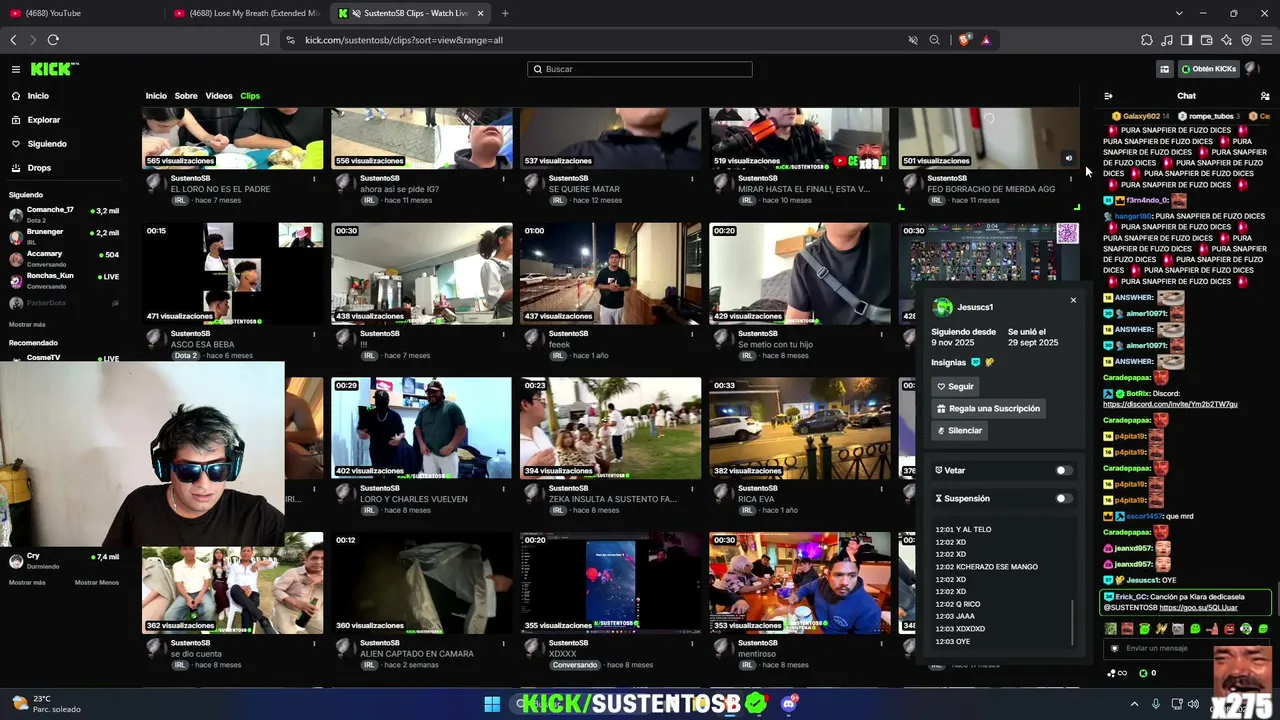Screen dimensions: 1280x720
Task: Open options menu for ALIEN CAPTADO EN CAMARA clip
Action: tap(503, 644)
